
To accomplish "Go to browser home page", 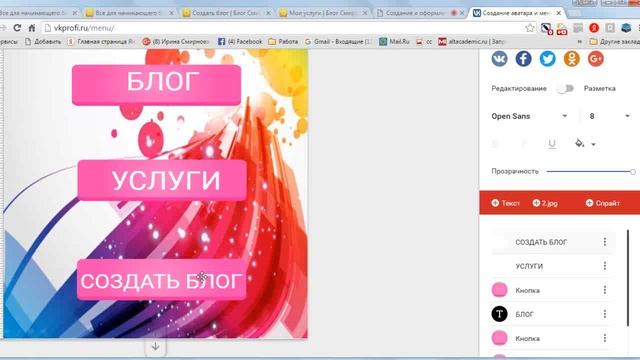I will click(31, 28).
